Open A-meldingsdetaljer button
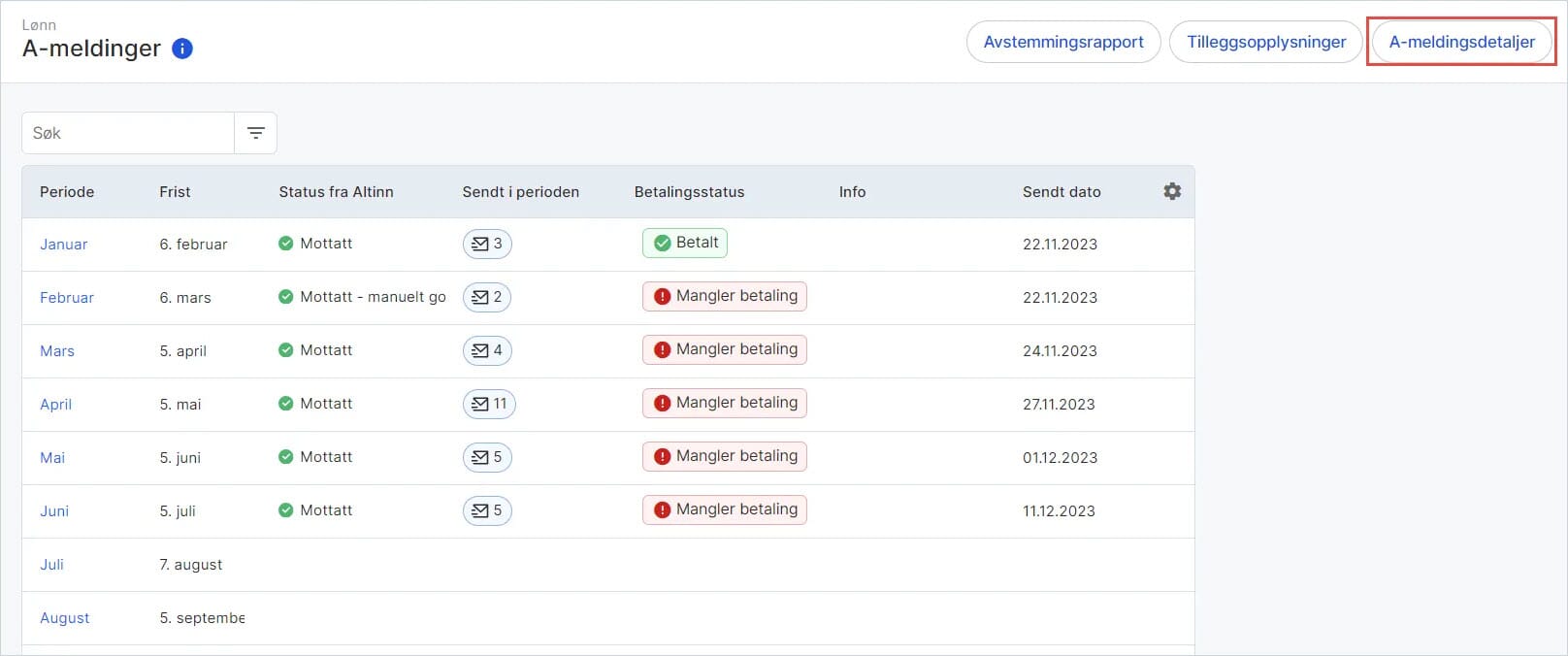The height and width of the screenshot is (656, 1568). [1461, 42]
